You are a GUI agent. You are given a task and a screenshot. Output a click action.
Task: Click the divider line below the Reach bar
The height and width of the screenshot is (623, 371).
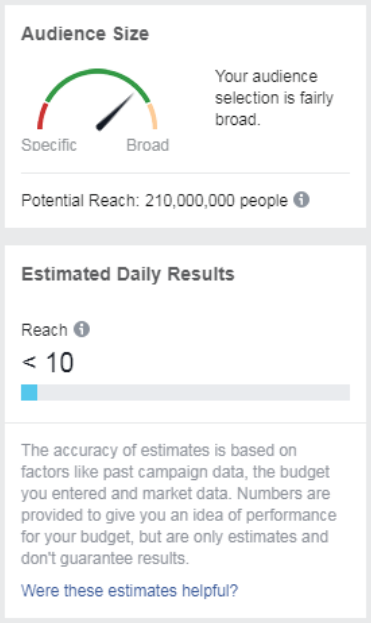point(186,423)
